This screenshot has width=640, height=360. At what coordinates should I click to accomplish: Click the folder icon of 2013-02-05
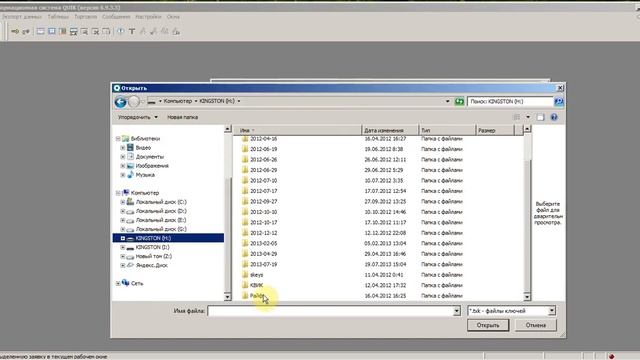tap(245, 243)
